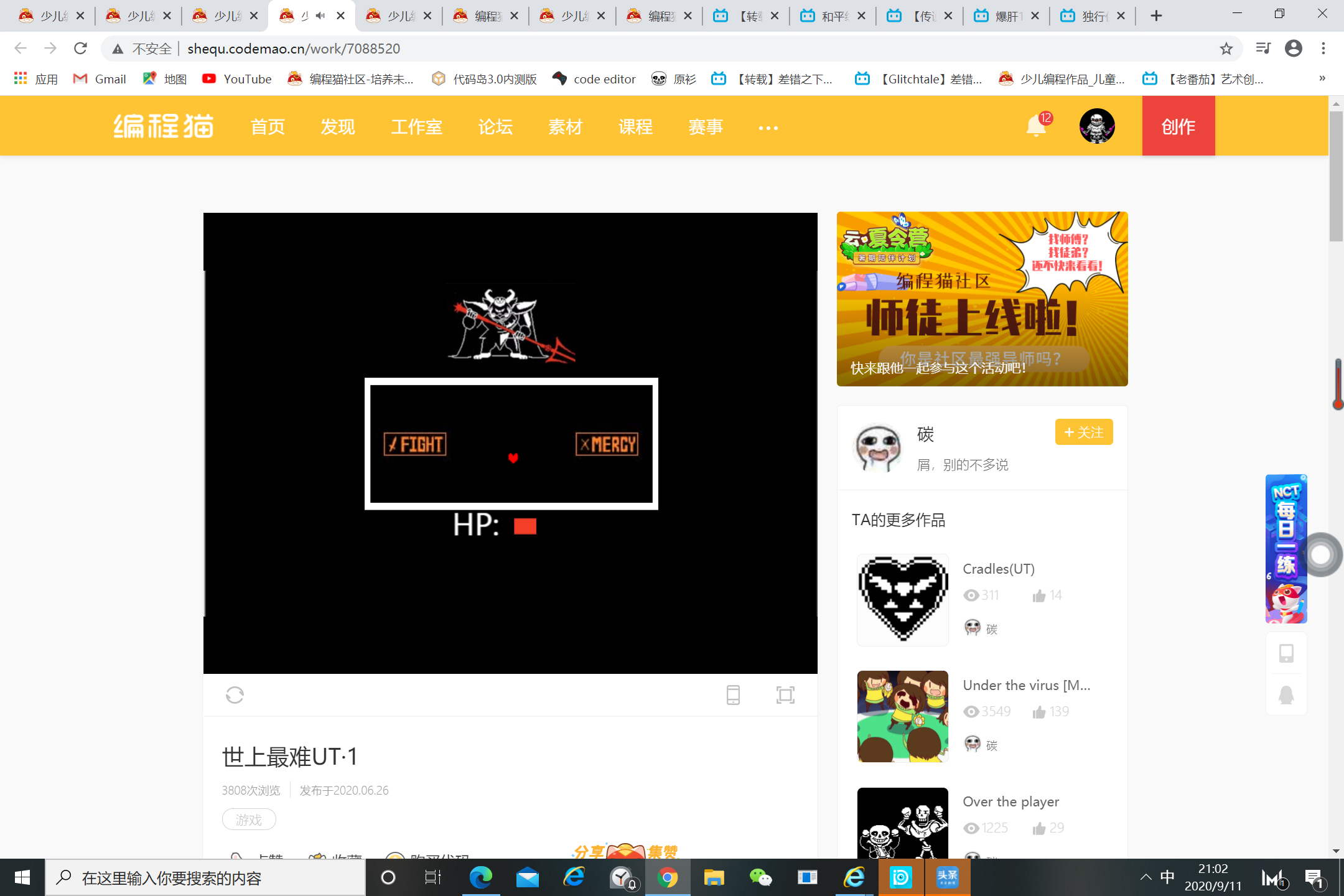This screenshot has height=896, width=1344.
Task: Open the 赛事 competitions menu item
Action: 706,127
